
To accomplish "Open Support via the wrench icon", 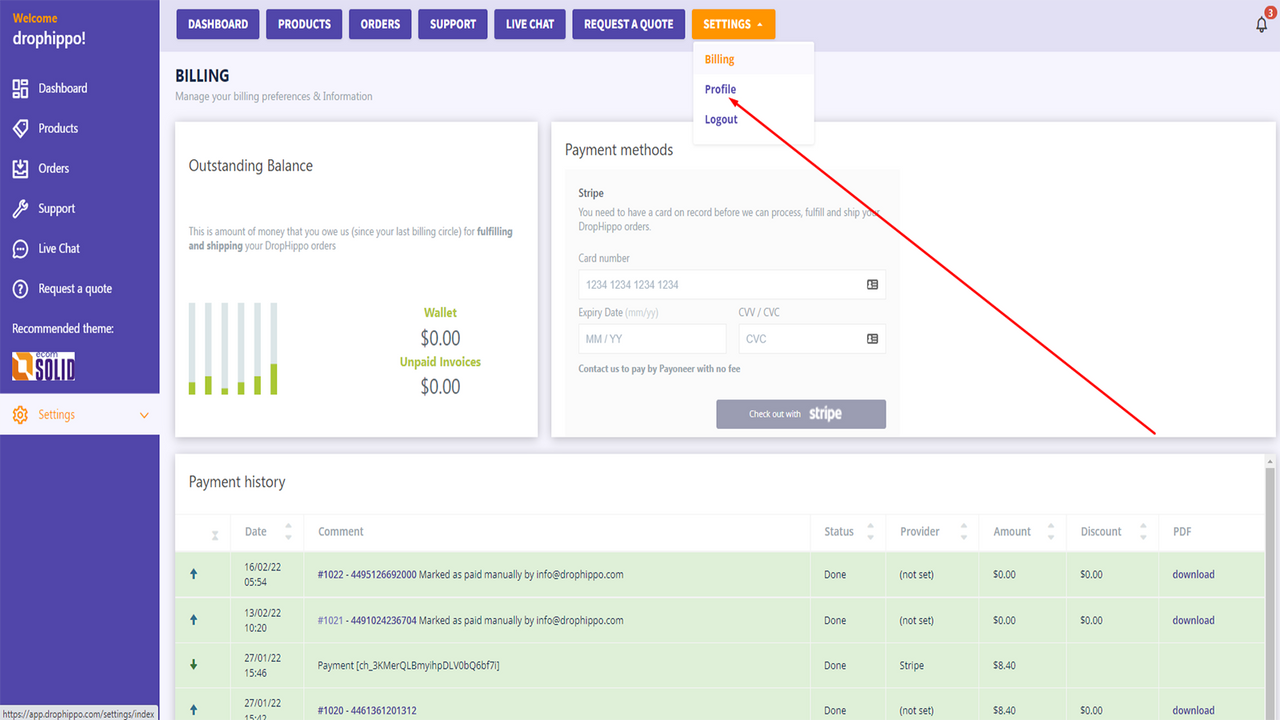I will (x=20, y=208).
